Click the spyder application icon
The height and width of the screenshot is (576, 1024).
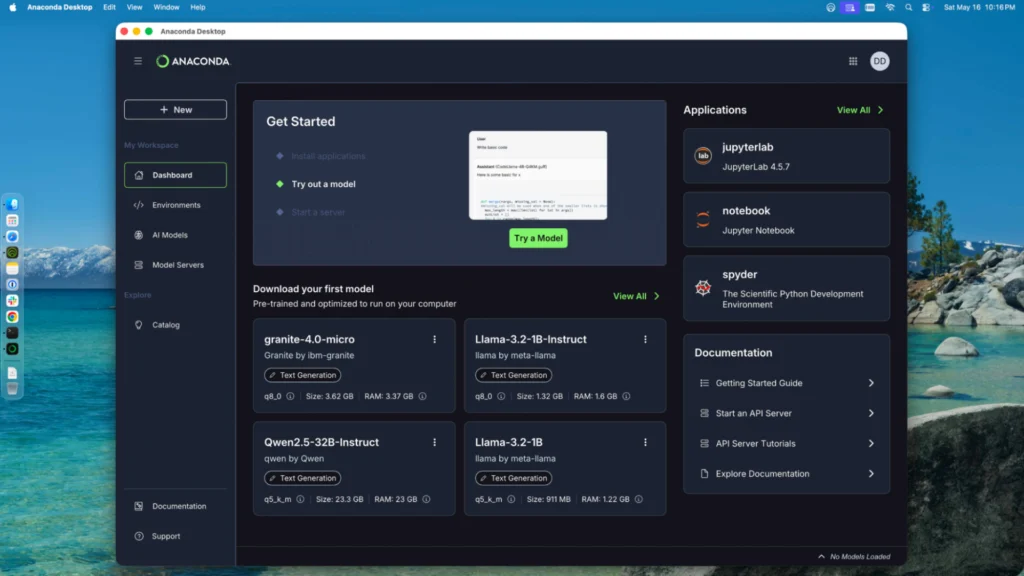click(703, 287)
